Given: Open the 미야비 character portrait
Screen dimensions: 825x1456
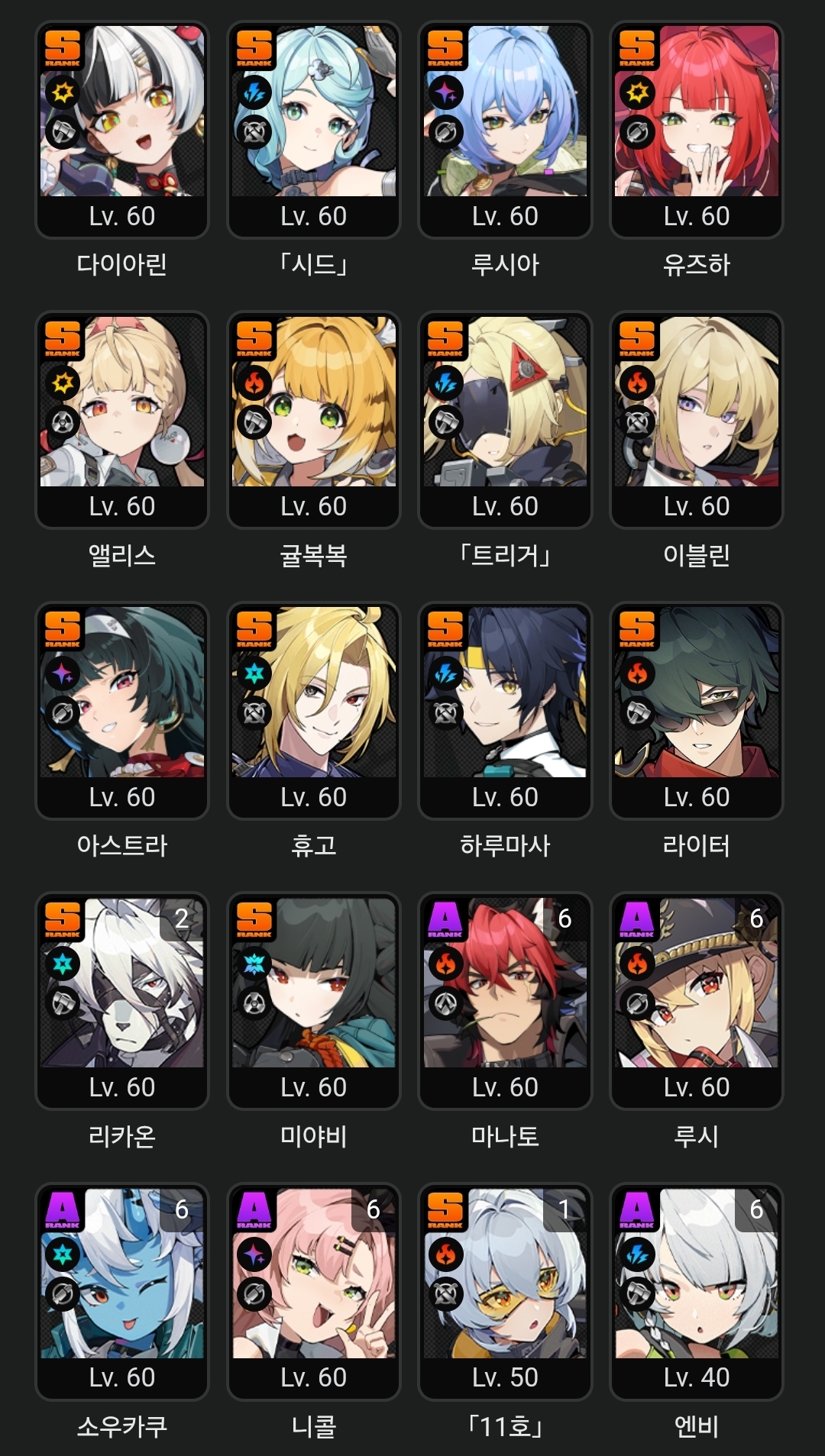Looking at the screenshot, I should point(314,983).
